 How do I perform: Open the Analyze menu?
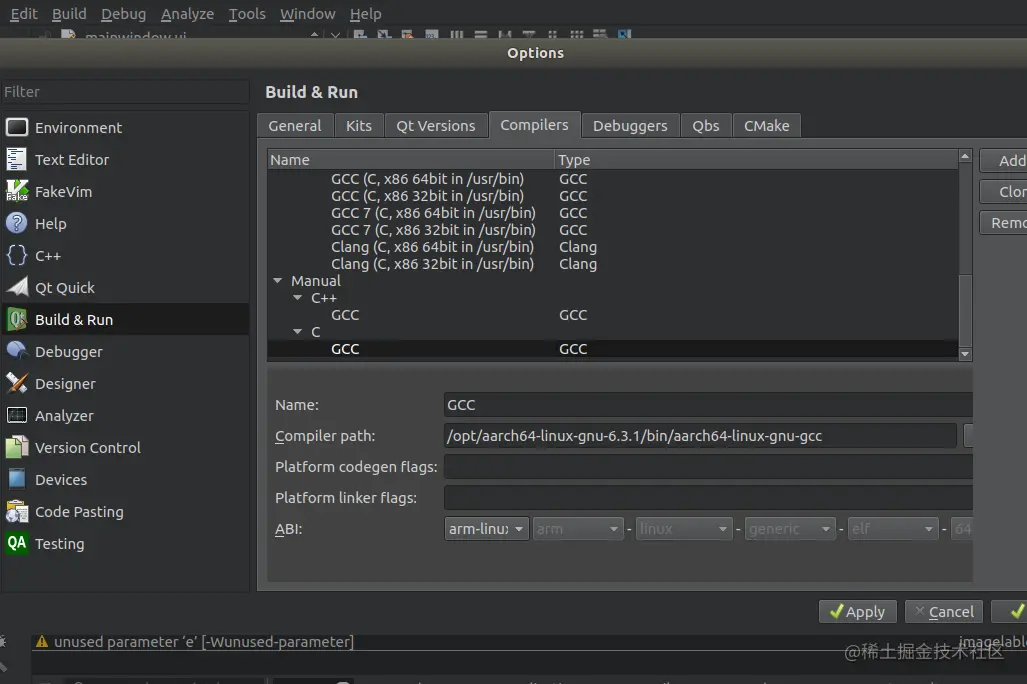187,14
